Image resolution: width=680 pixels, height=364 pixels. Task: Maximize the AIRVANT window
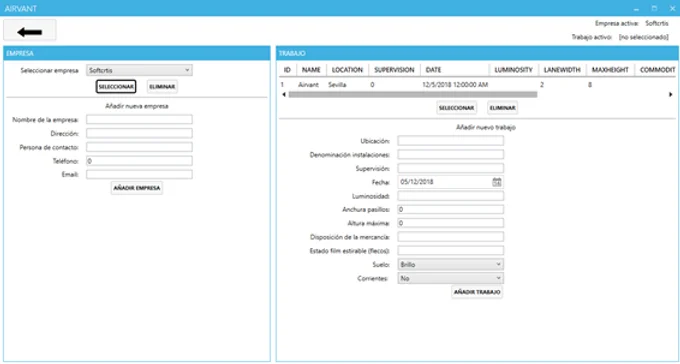click(654, 9)
